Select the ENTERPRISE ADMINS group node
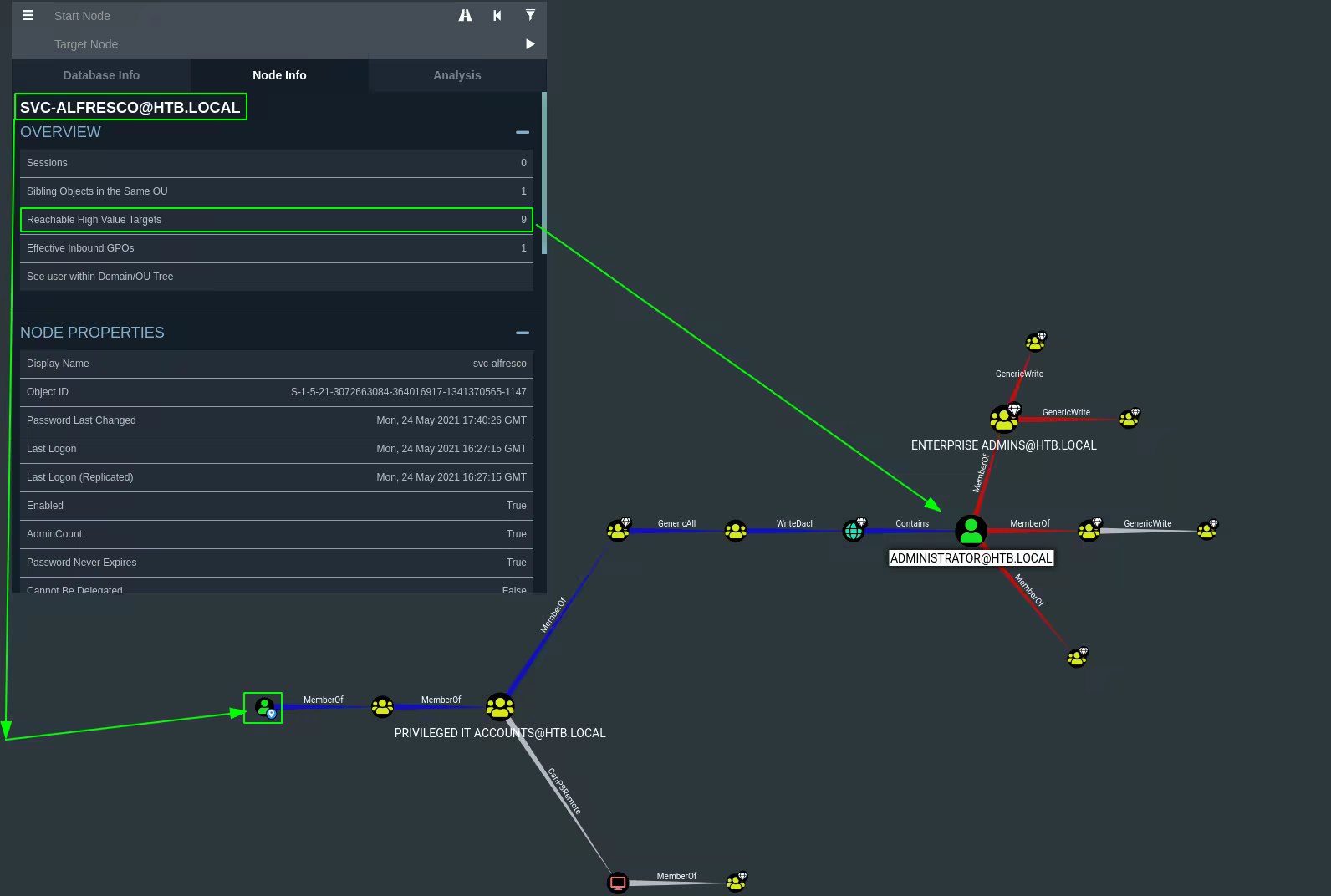The height and width of the screenshot is (896, 1331). click(x=1002, y=418)
